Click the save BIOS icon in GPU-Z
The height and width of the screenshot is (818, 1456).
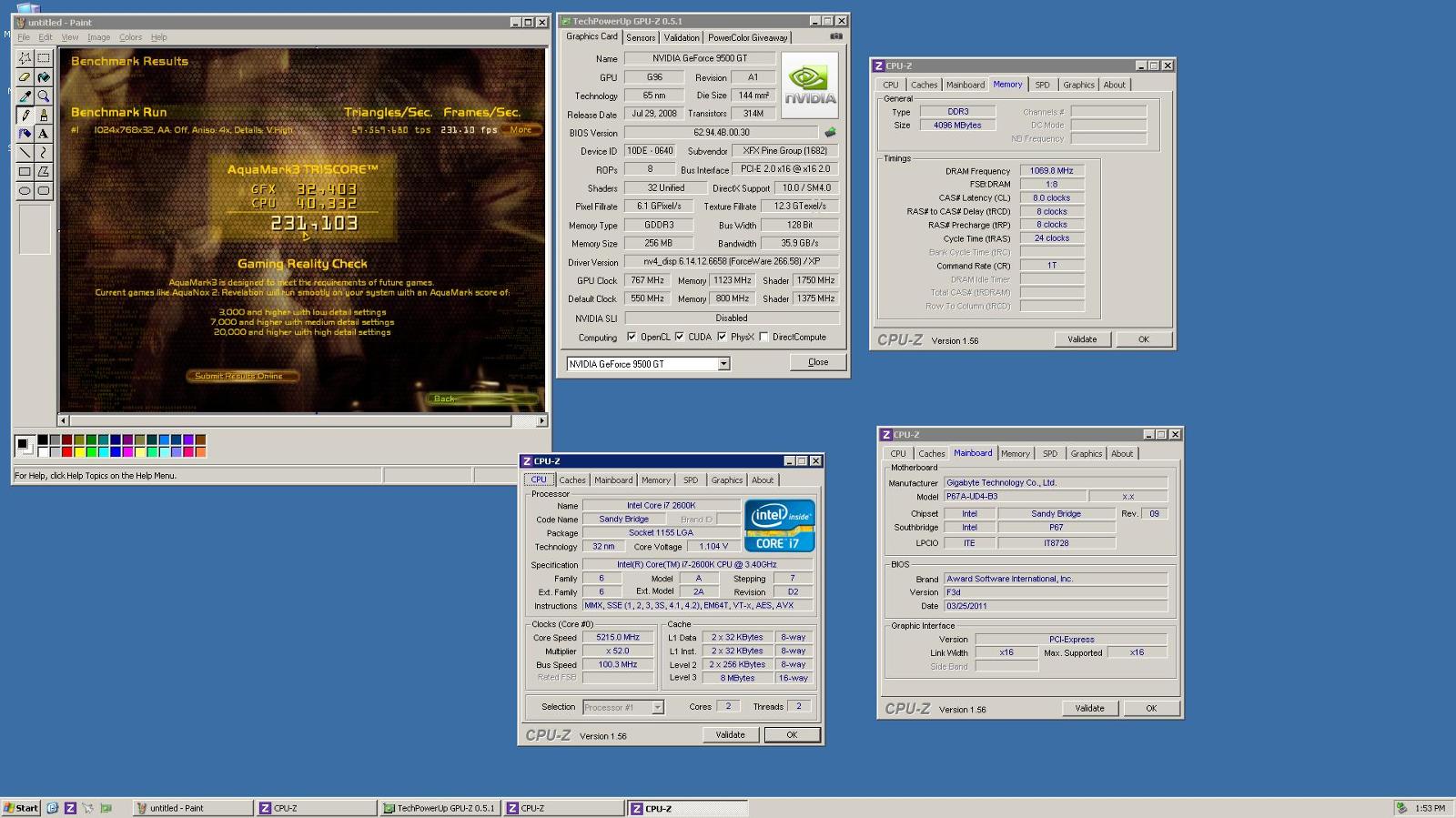click(830, 132)
